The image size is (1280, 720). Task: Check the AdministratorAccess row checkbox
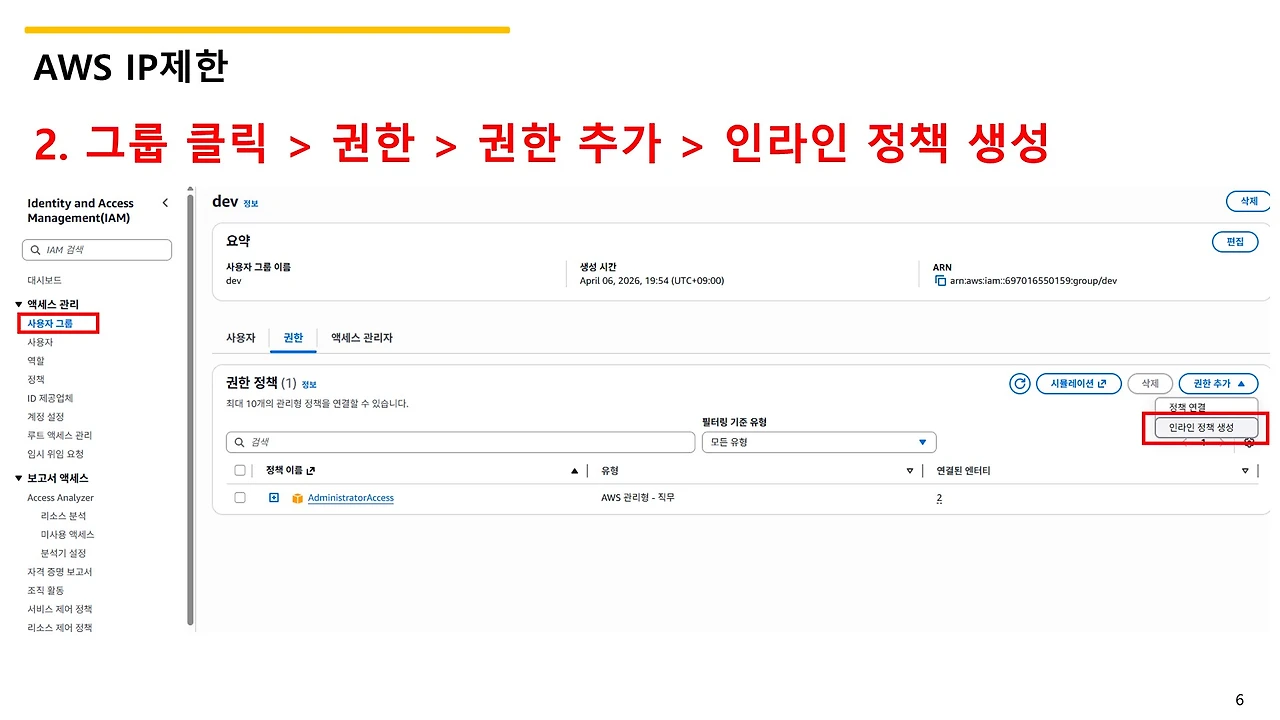point(239,497)
